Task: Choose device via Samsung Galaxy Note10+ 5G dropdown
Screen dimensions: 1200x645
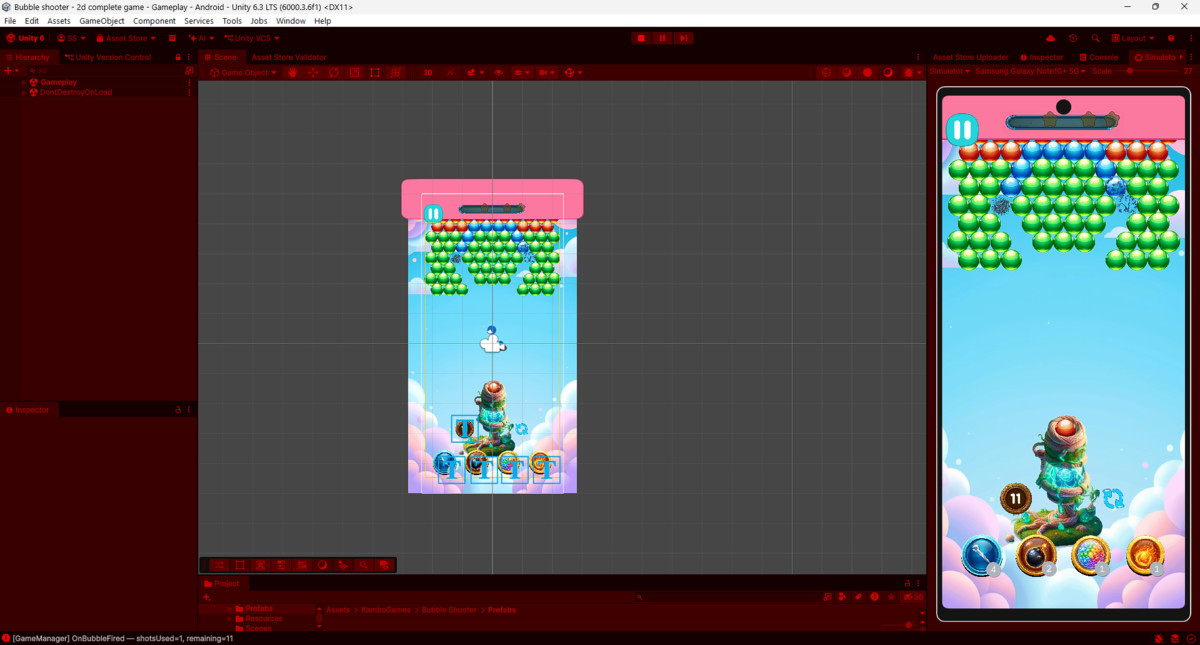Action: tap(1030, 71)
